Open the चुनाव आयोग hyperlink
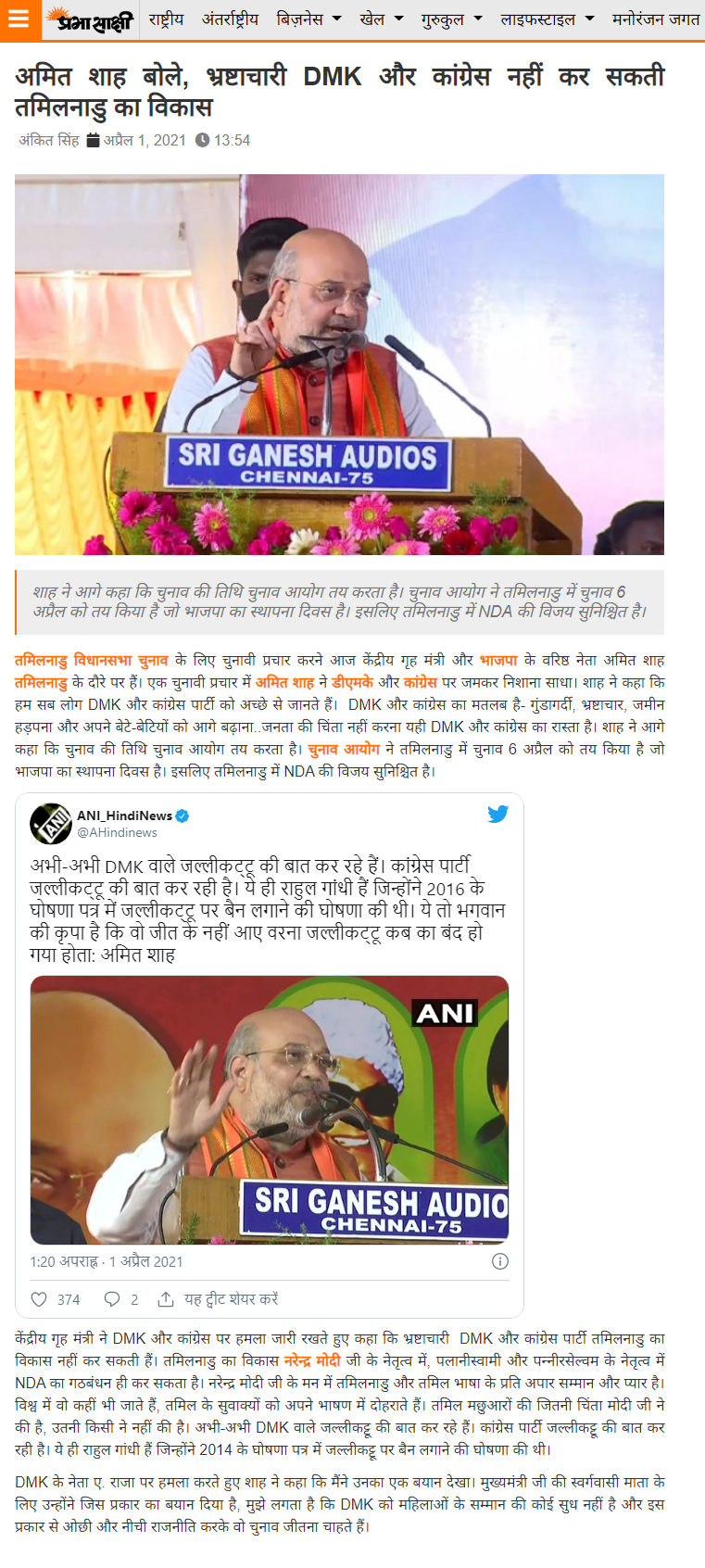This screenshot has width=705, height=1568. [x=344, y=749]
